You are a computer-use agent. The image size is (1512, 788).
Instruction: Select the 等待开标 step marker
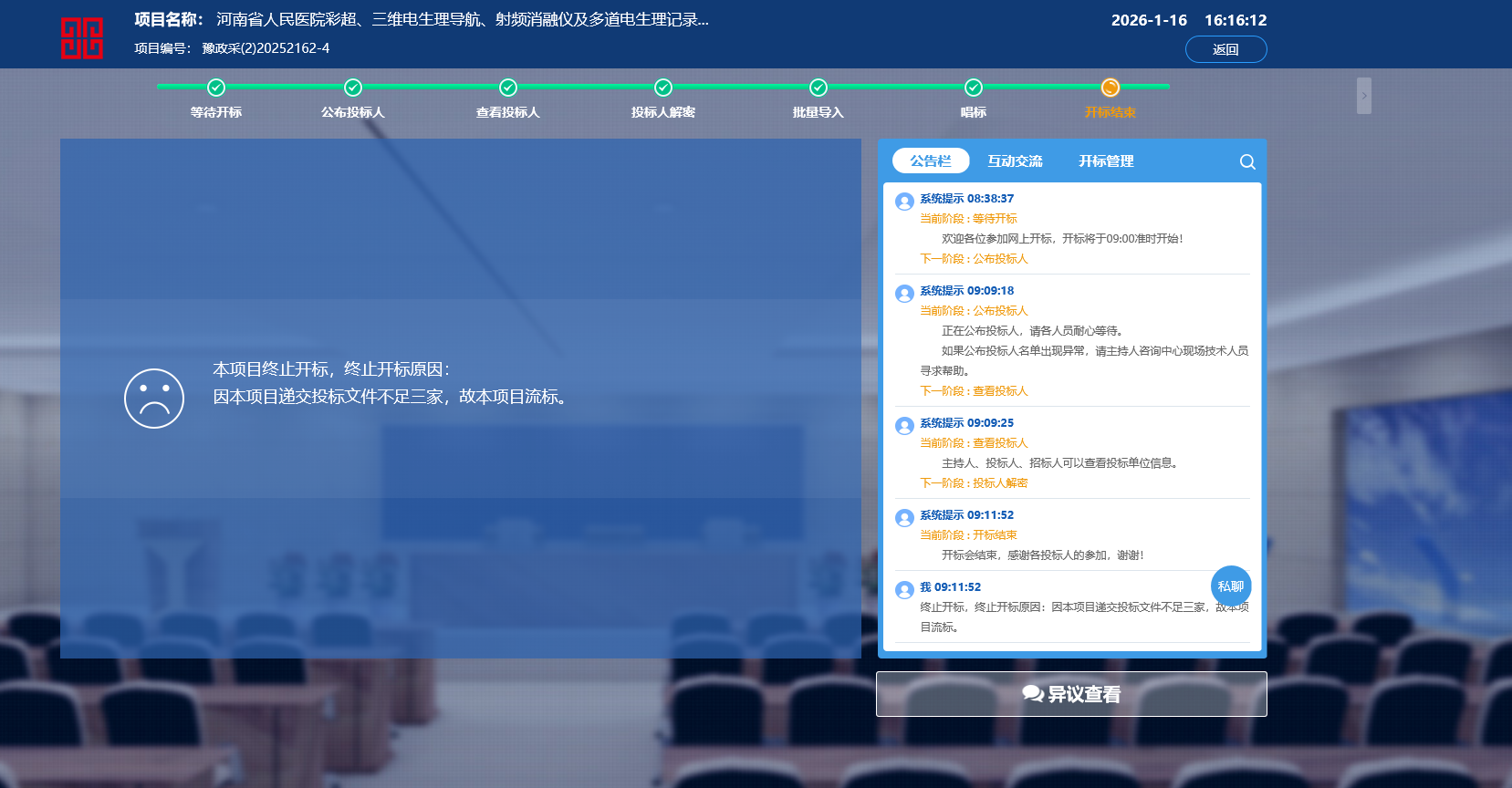point(216,88)
